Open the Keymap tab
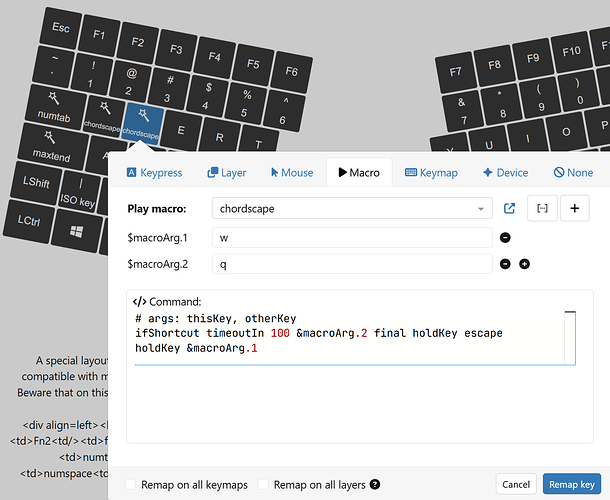The width and height of the screenshot is (610, 500). 431,172
